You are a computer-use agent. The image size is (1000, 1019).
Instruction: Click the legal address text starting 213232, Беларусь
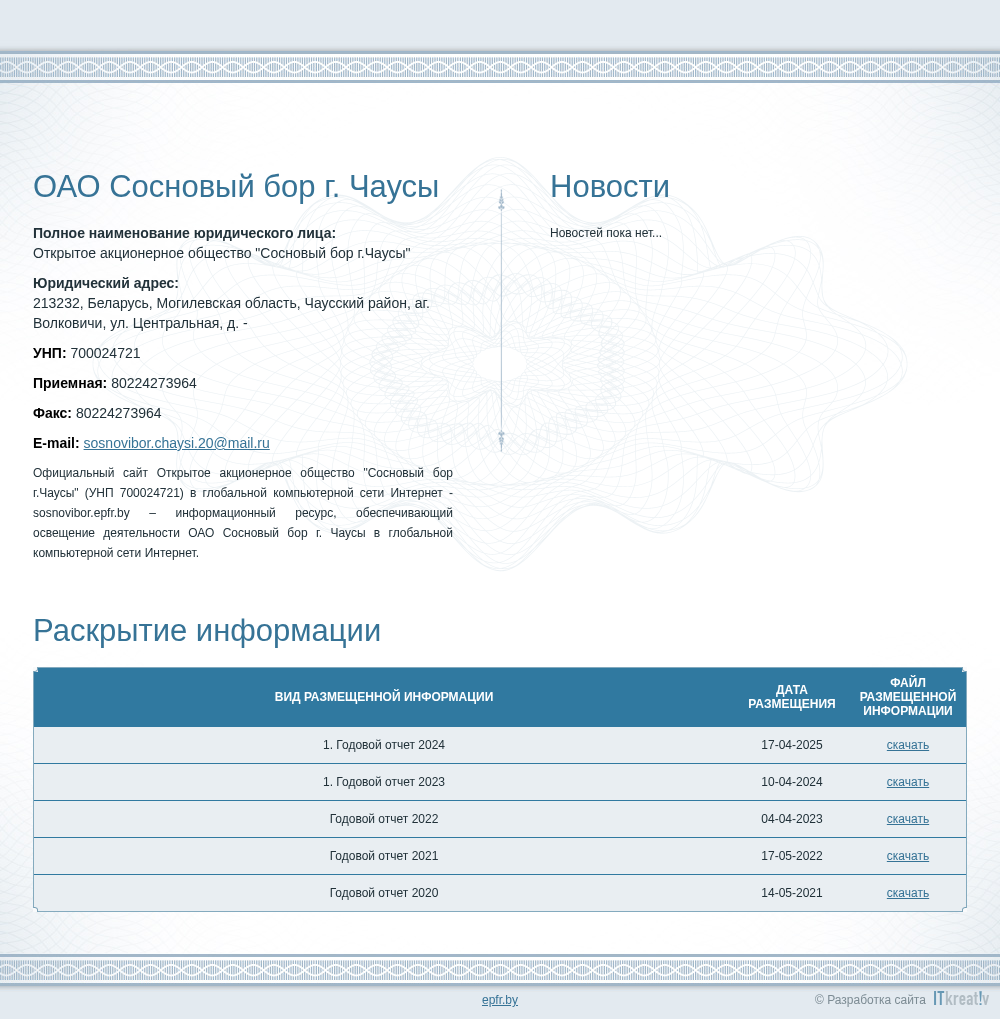coord(231,313)
